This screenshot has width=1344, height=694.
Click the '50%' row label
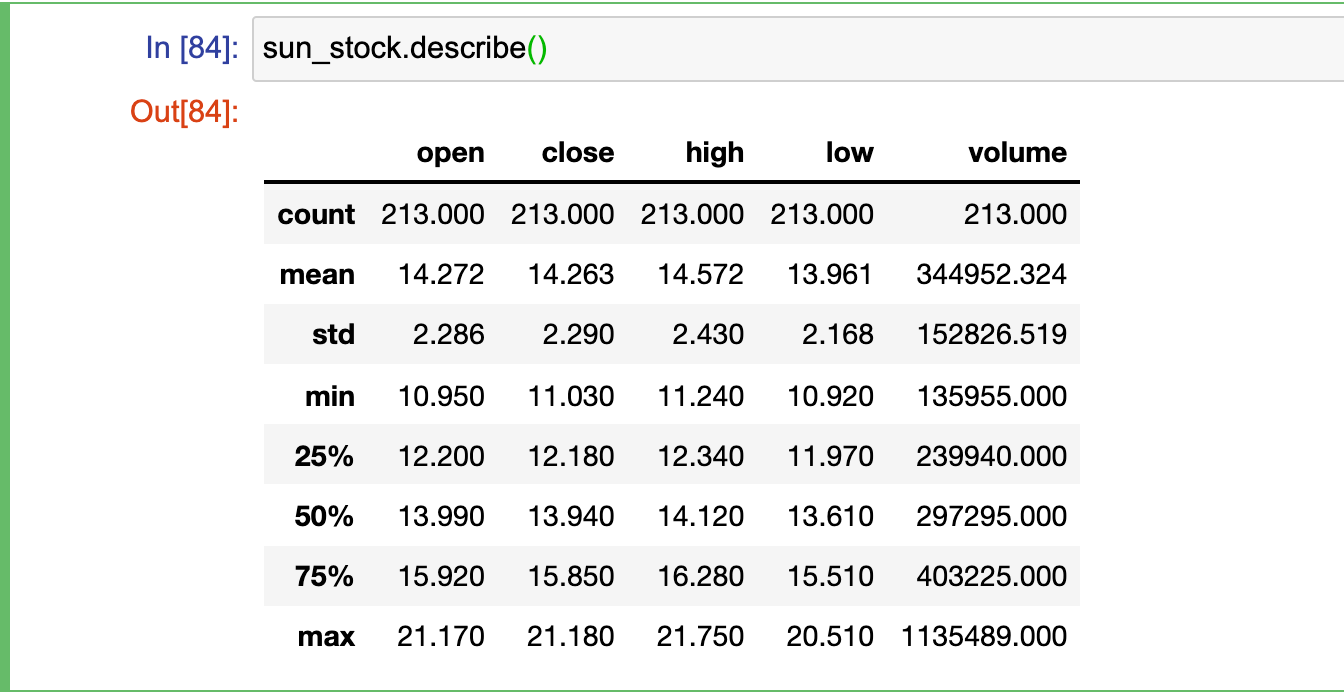click(x=324, y=516)
